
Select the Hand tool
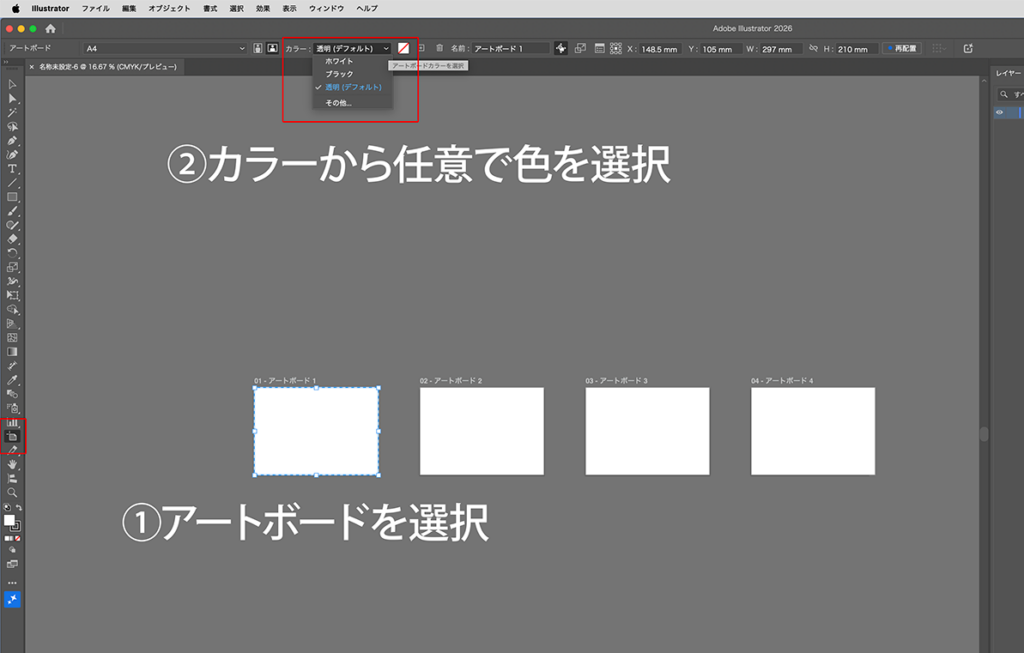click(x=13, y=465)
